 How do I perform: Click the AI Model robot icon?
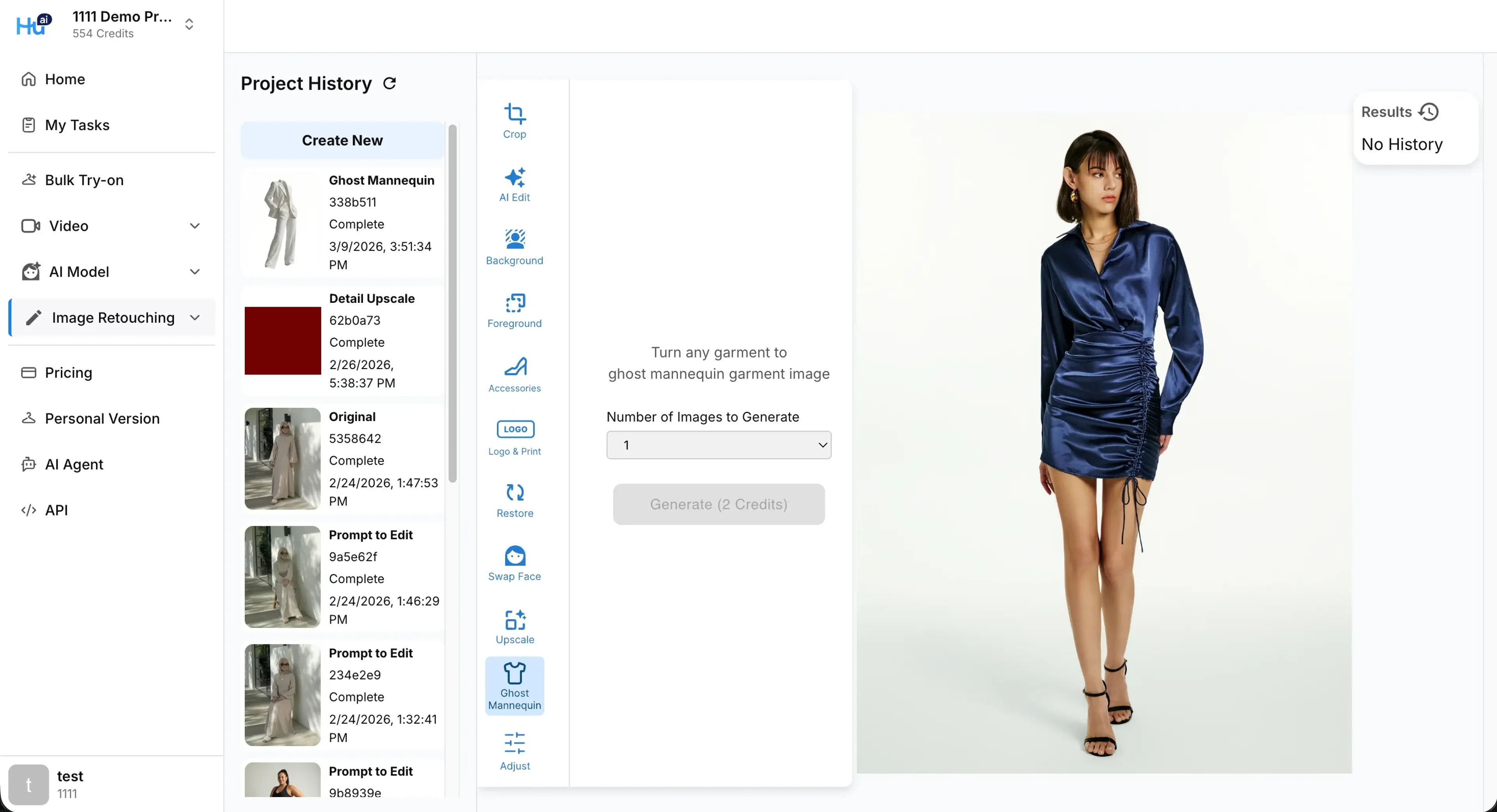pyautogui.click(x=31, y=271)
